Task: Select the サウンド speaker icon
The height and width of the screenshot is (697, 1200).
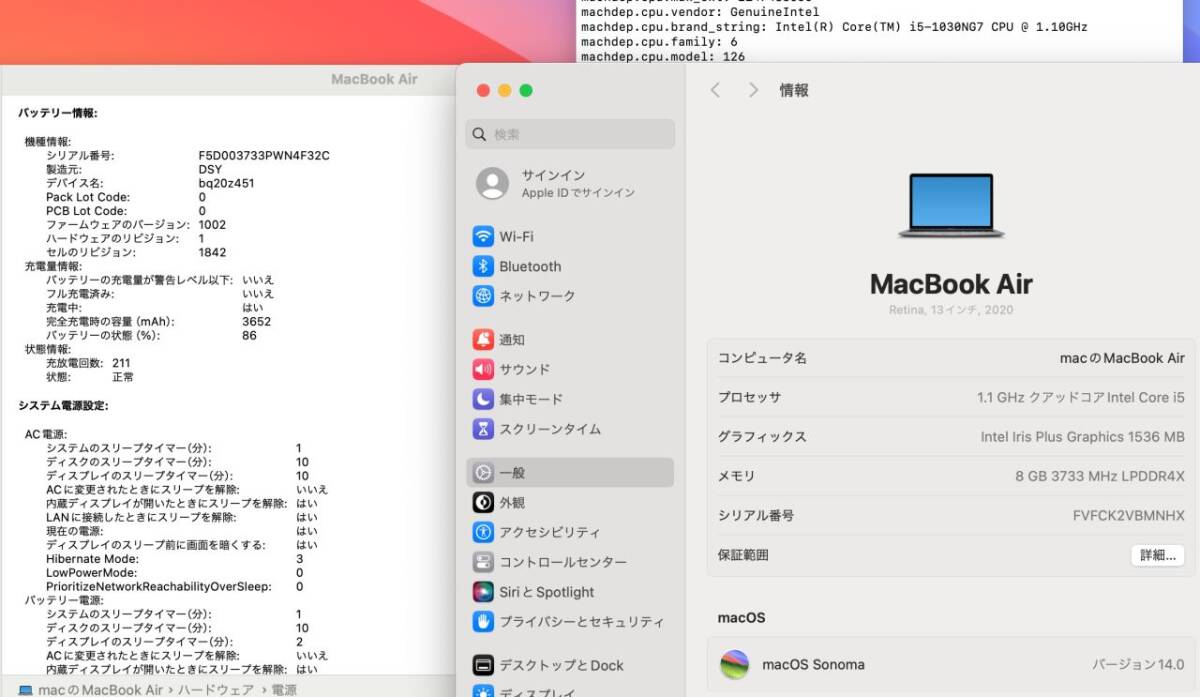Action: [484, 369]
